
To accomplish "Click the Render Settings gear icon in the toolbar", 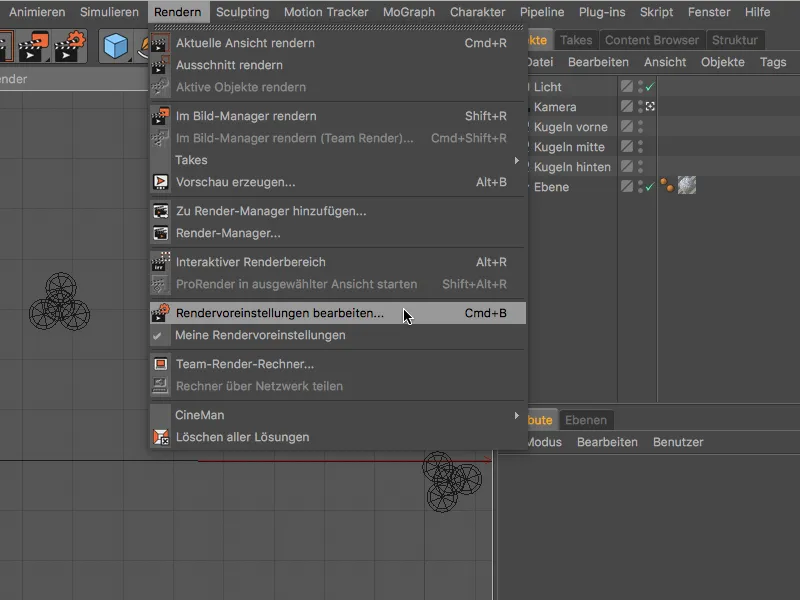I will click(66, 45).
